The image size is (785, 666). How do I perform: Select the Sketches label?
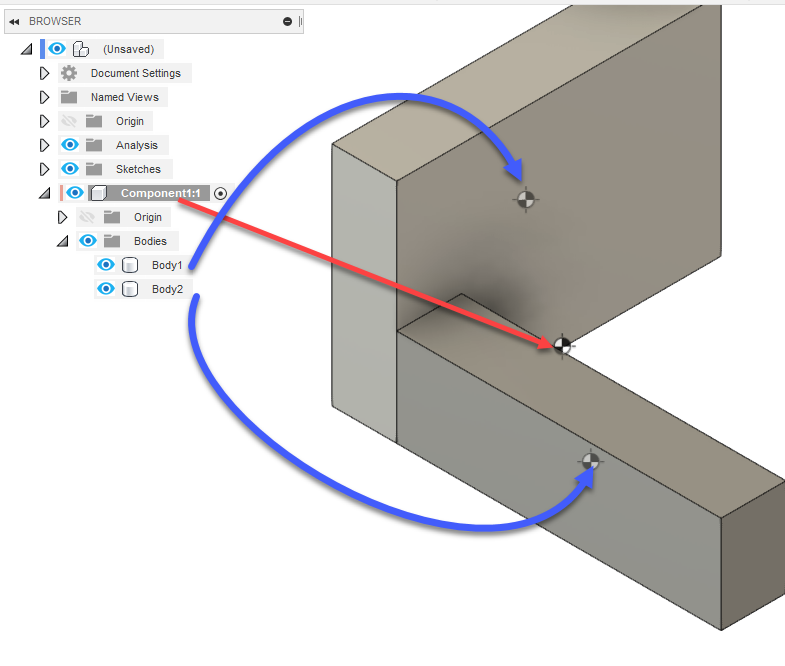[138, 169]
